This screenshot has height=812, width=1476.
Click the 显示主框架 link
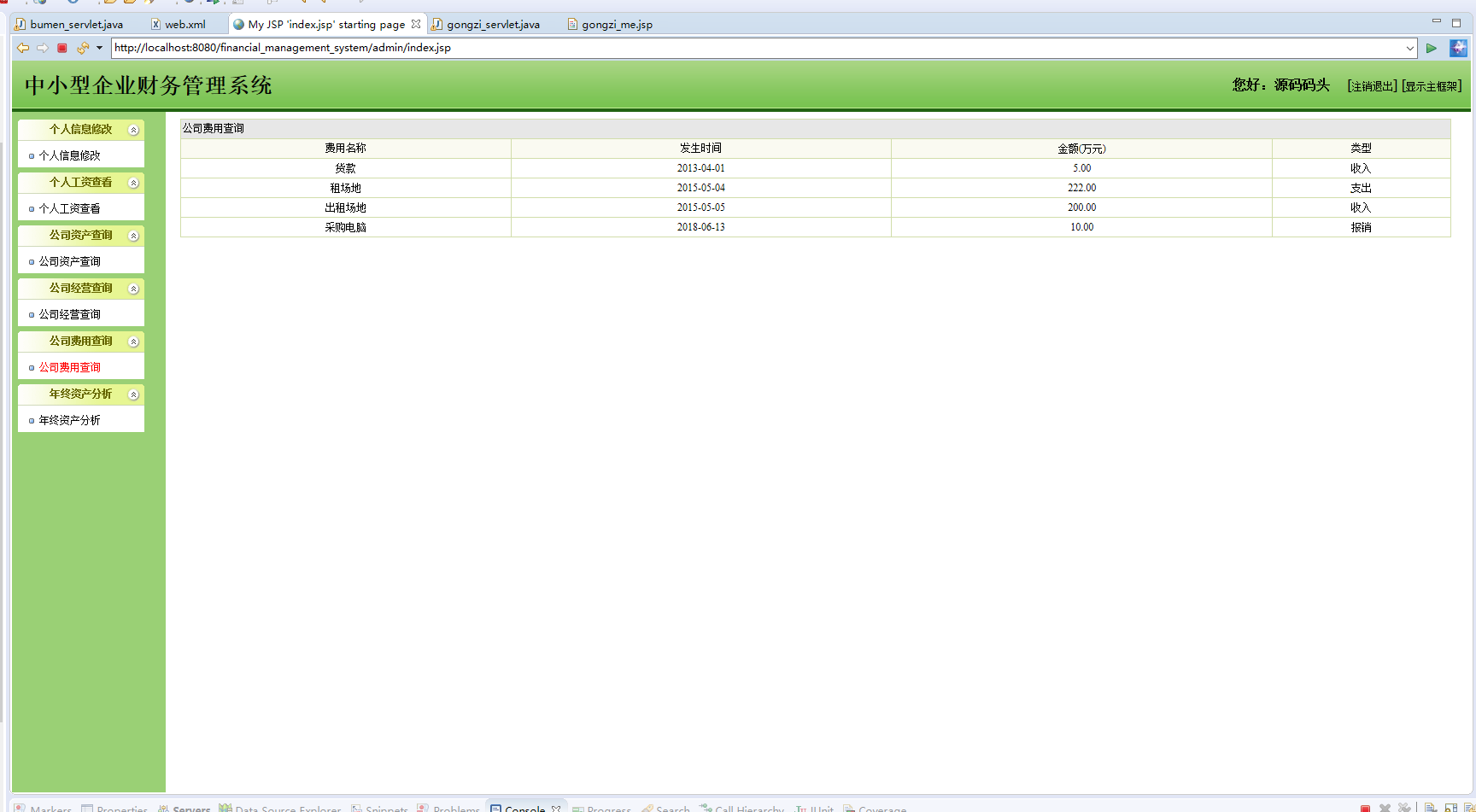coord(1432,86)
